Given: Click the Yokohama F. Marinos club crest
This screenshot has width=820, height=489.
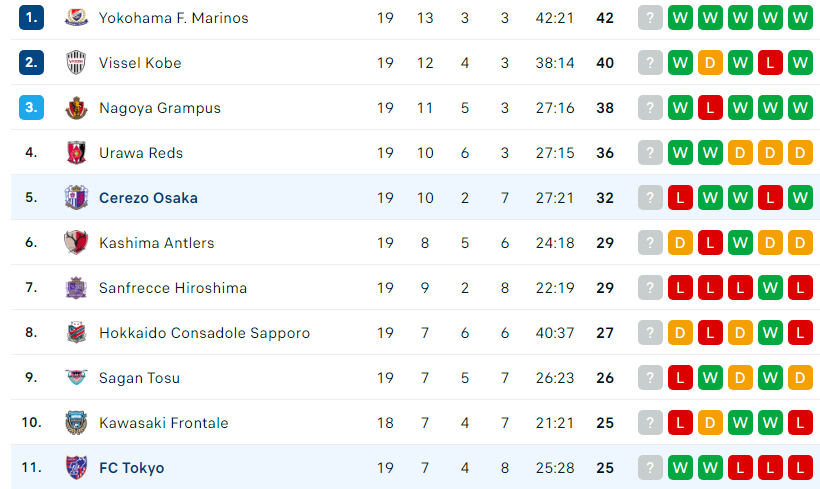Looking at the screenshot, I should 76,18.
